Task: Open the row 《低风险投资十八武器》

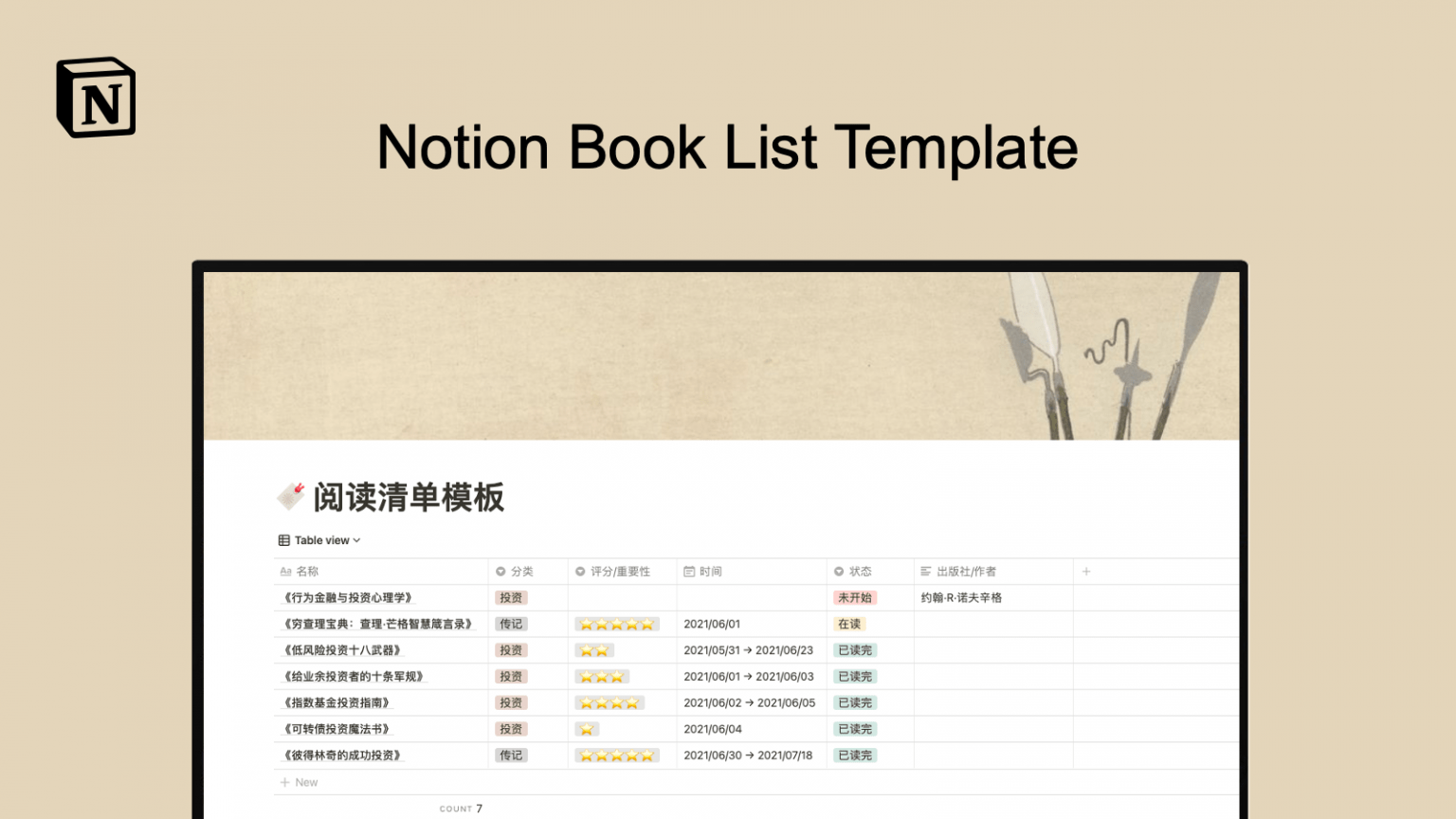Action: point(342,650)
